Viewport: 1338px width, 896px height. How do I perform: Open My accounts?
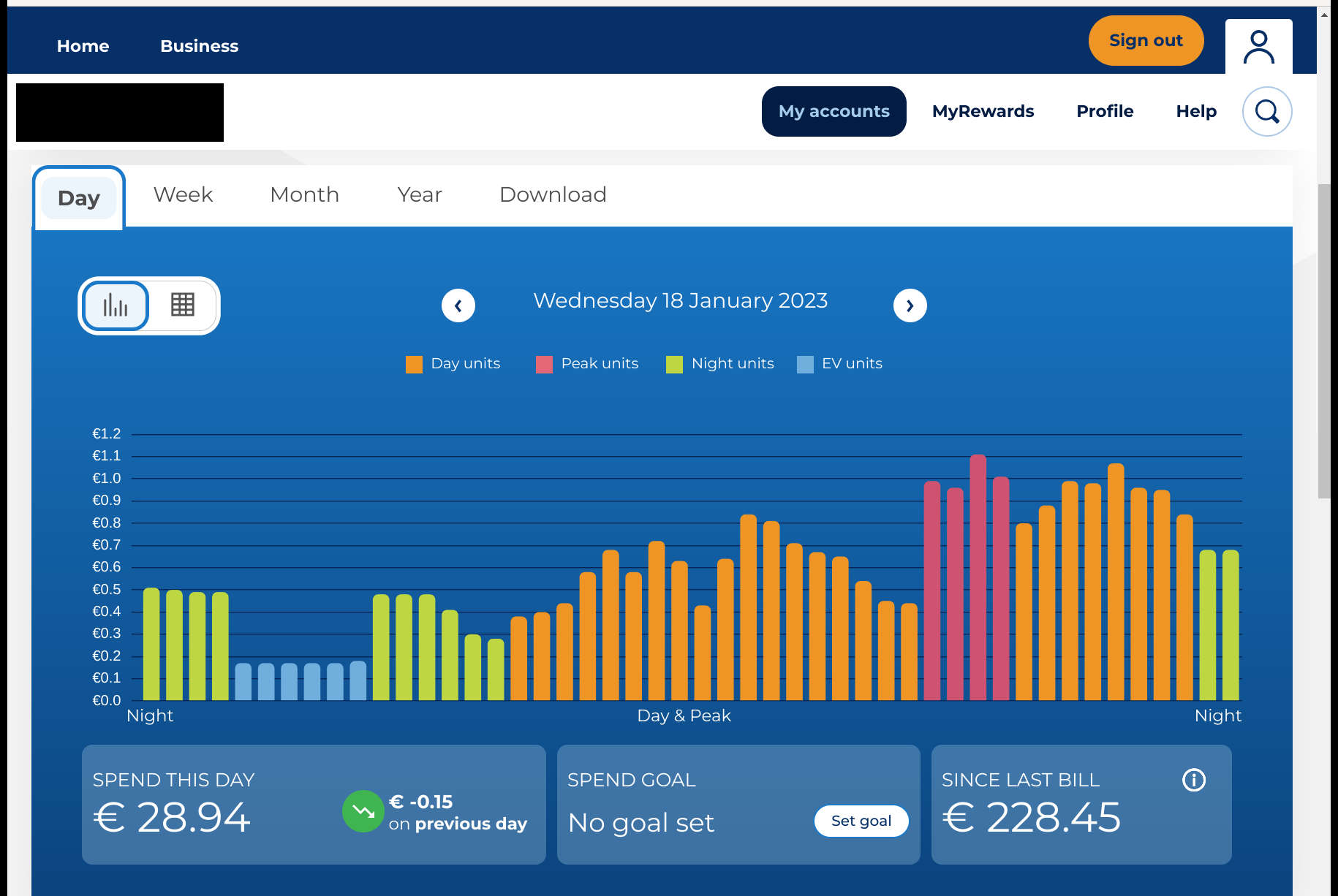[834, 111]
